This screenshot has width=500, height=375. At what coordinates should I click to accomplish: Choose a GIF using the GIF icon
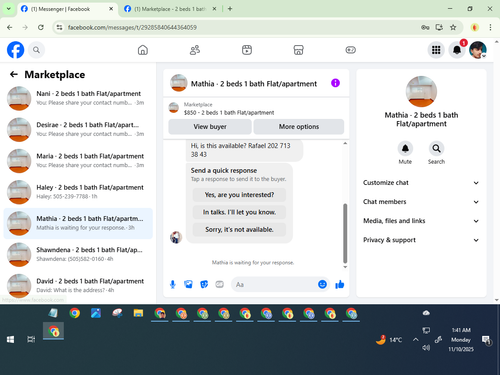(219, 284)
